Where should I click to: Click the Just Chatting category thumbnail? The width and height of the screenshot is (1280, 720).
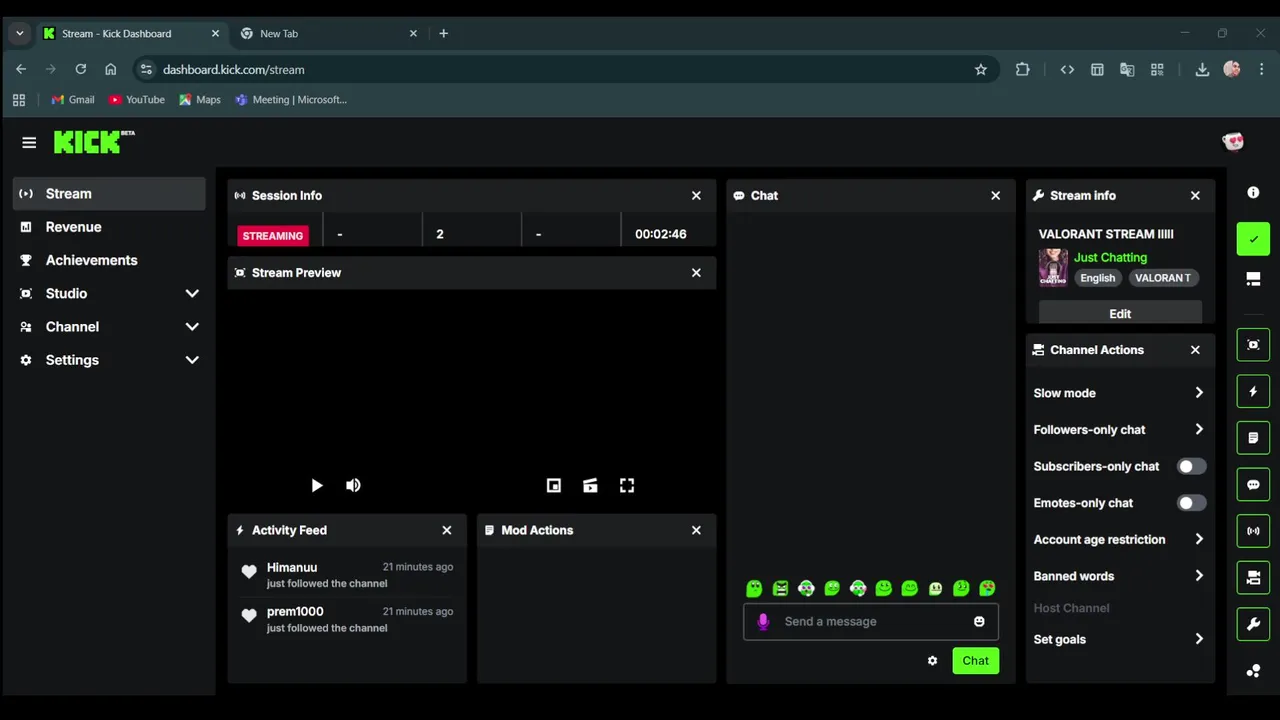pyautogui.click(x=1053, y=267)
